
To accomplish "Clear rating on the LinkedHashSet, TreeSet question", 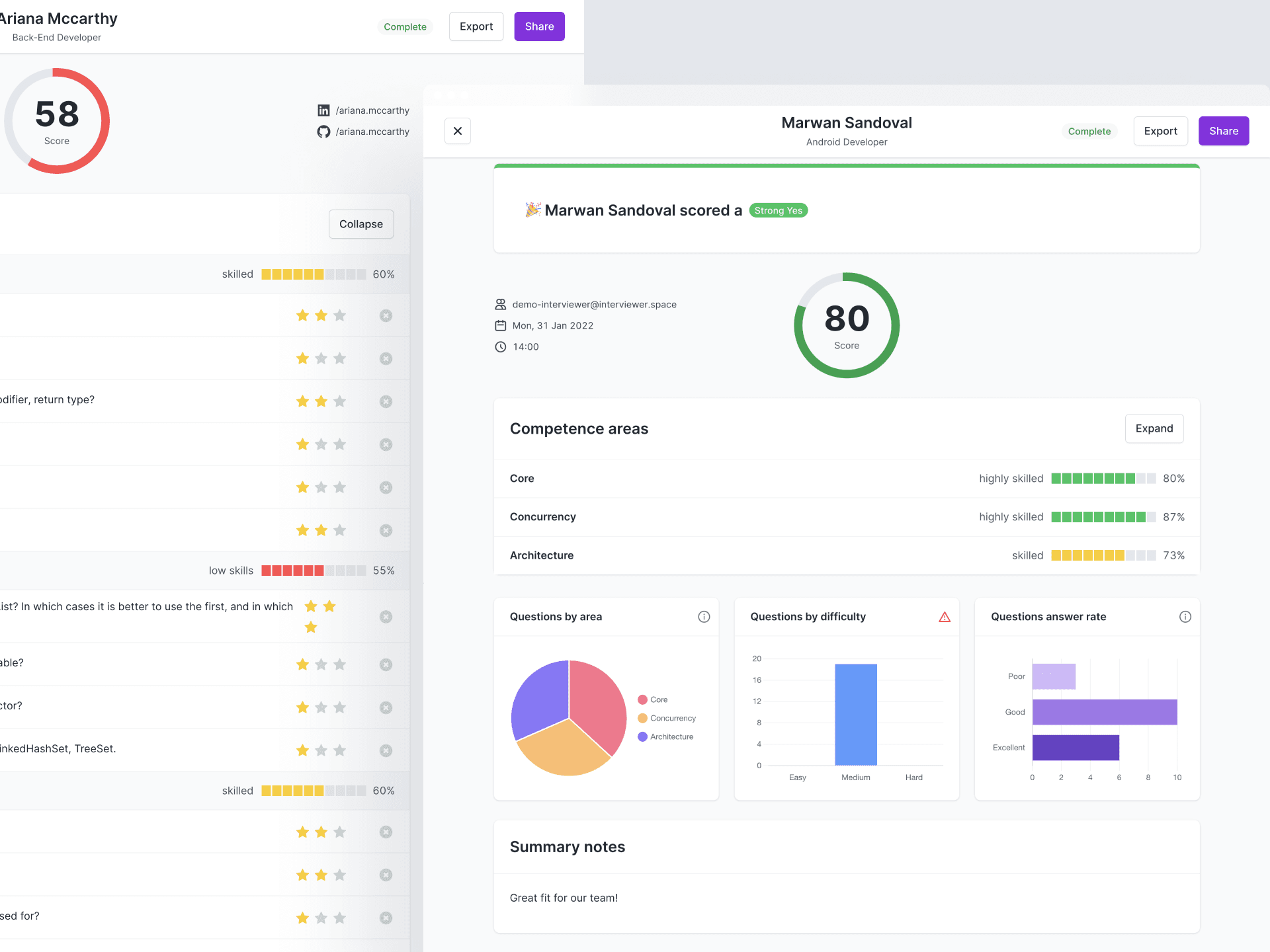I will click(386, 750).
